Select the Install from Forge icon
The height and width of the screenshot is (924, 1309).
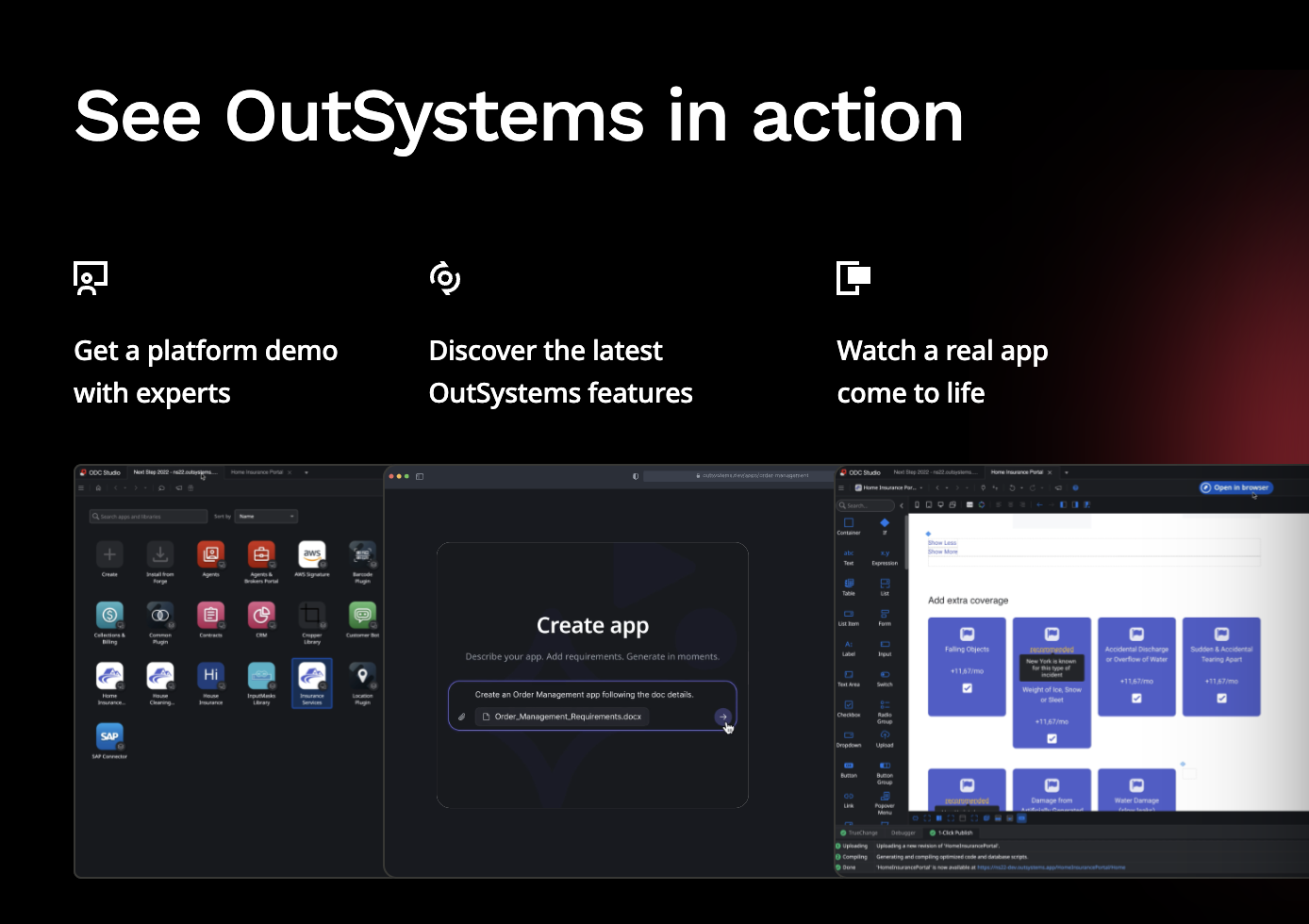pos(160,554)
